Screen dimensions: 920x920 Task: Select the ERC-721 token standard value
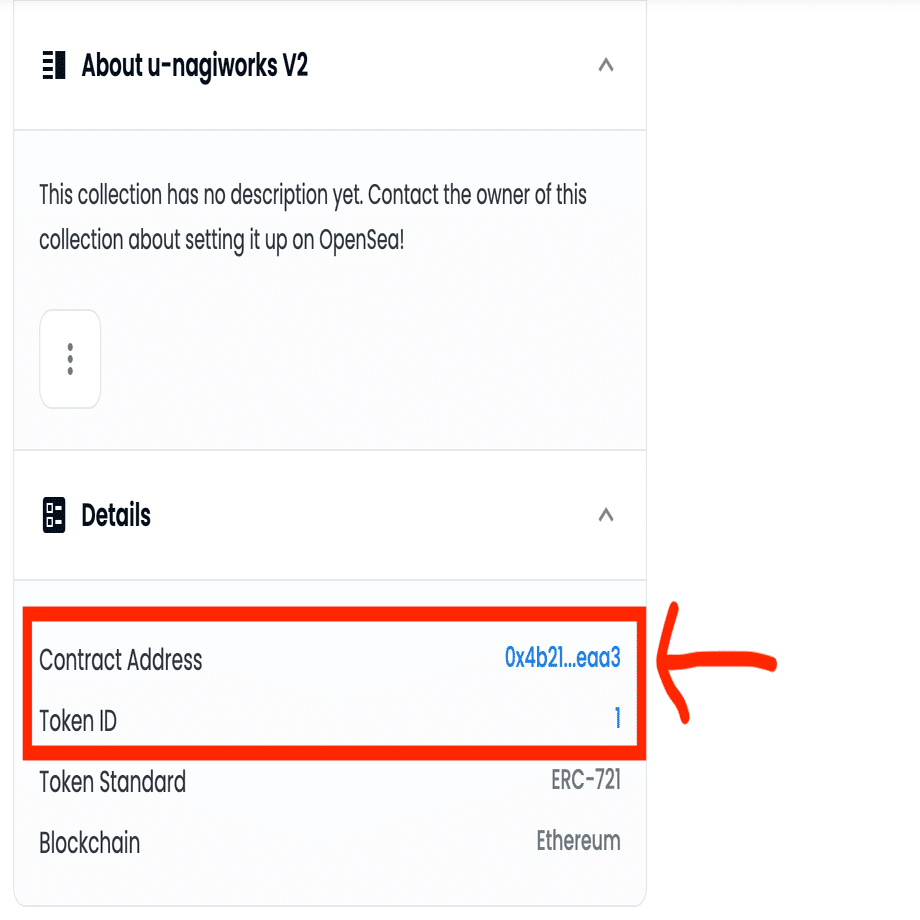tap(585, 780)
